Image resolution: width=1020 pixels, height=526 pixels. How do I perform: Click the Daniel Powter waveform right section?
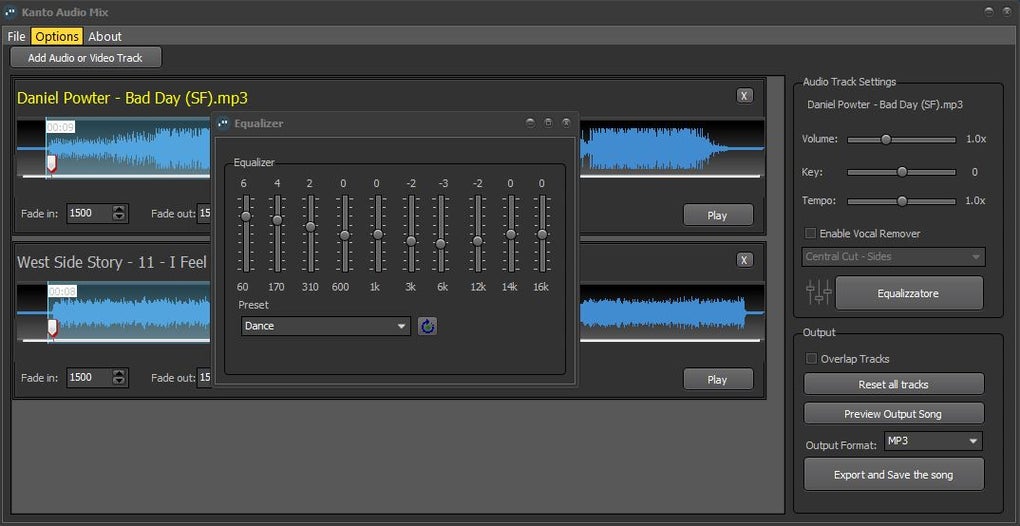(671, 148)
